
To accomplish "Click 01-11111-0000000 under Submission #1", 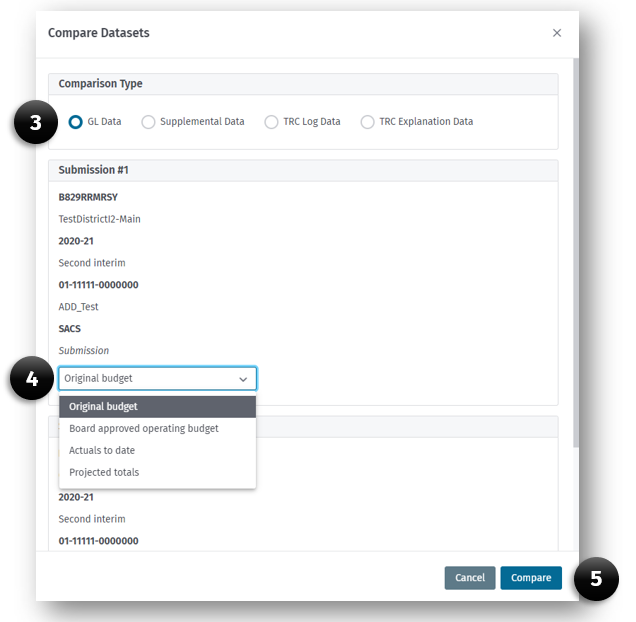I will (98, 285).
